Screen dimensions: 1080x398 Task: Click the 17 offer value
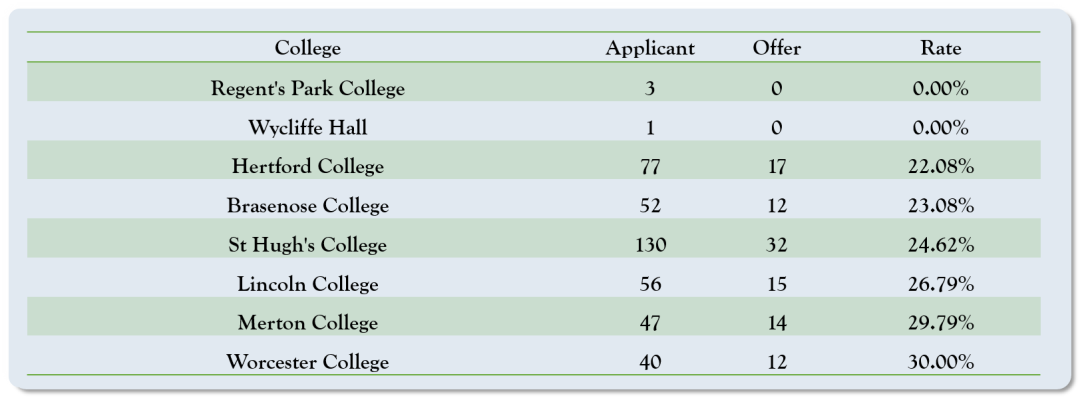pos(776,167)
